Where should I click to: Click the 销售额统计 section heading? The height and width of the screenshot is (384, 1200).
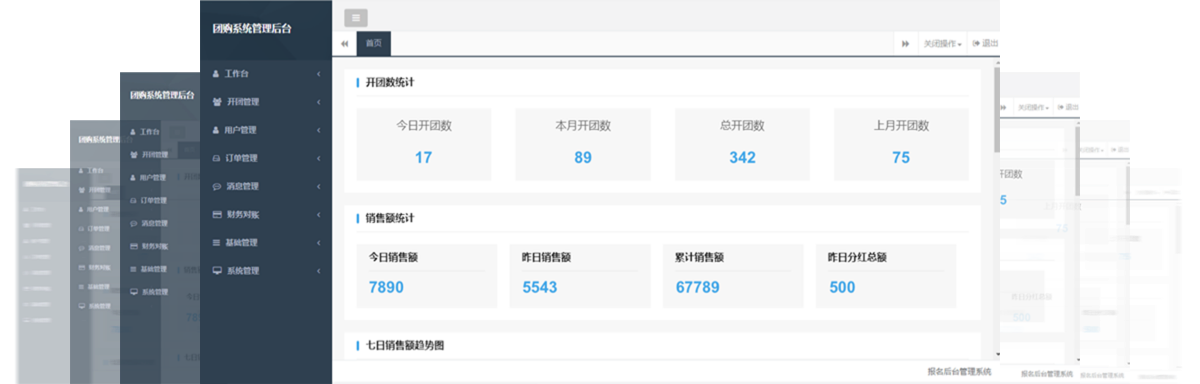[x=390, y=217]
